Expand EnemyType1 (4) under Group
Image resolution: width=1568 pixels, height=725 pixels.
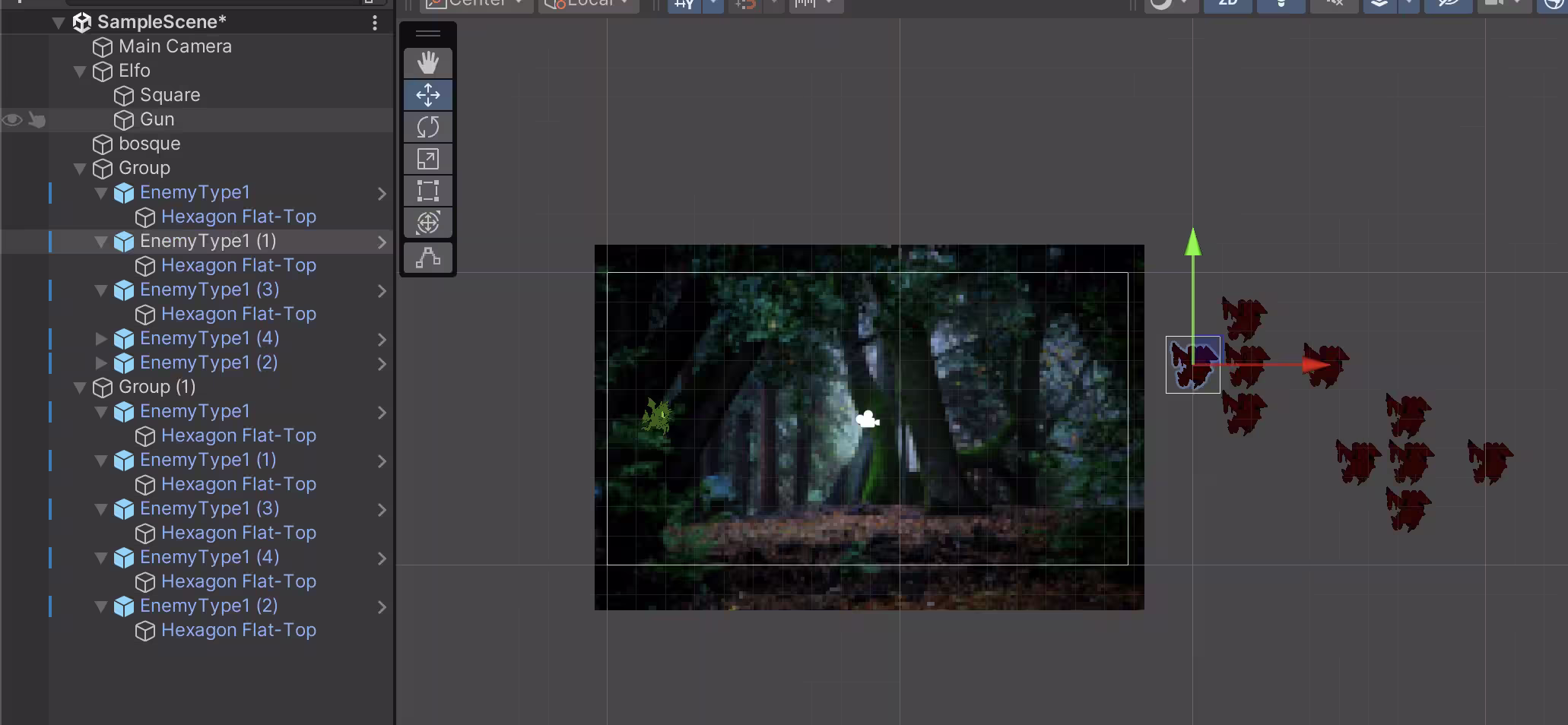tap(100, 339)
